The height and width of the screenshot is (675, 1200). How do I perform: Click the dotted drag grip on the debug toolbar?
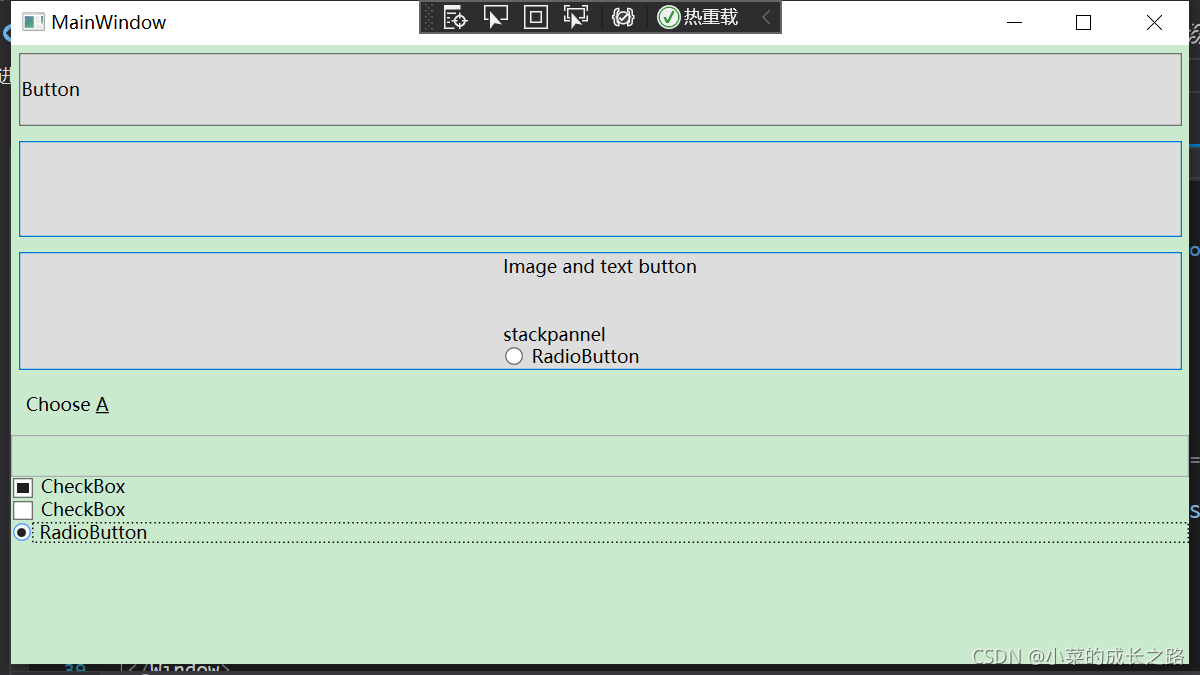430,17
